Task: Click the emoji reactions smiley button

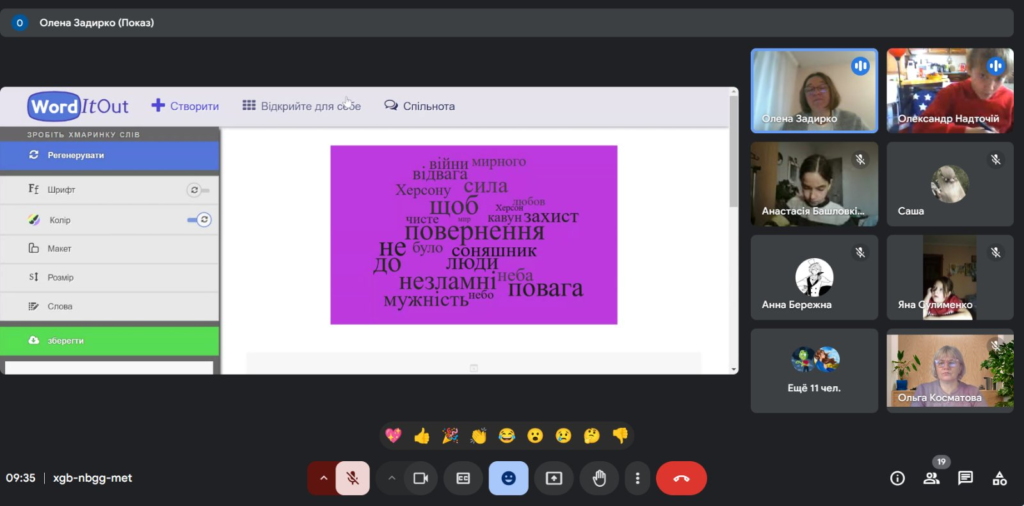Action: [x=508, y=478]
